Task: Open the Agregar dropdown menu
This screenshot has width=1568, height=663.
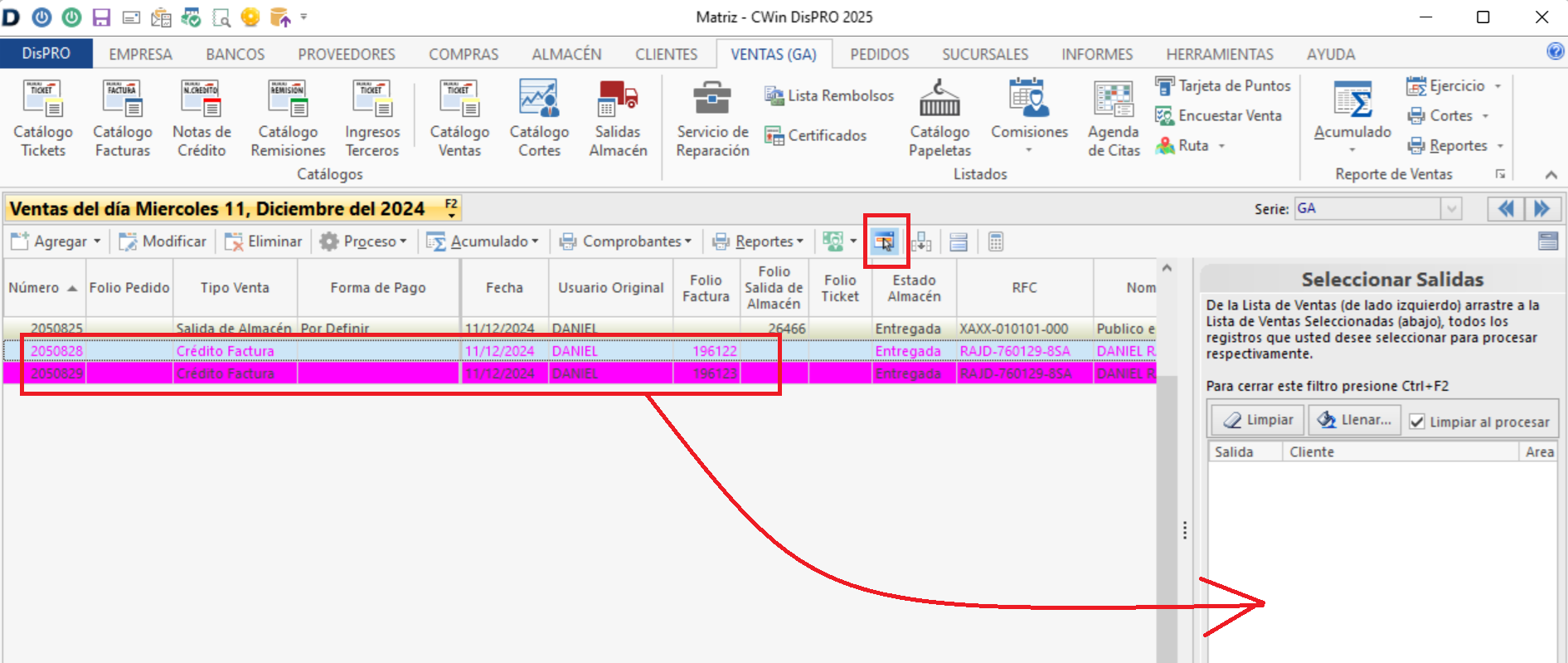Action: coord(97,241)
